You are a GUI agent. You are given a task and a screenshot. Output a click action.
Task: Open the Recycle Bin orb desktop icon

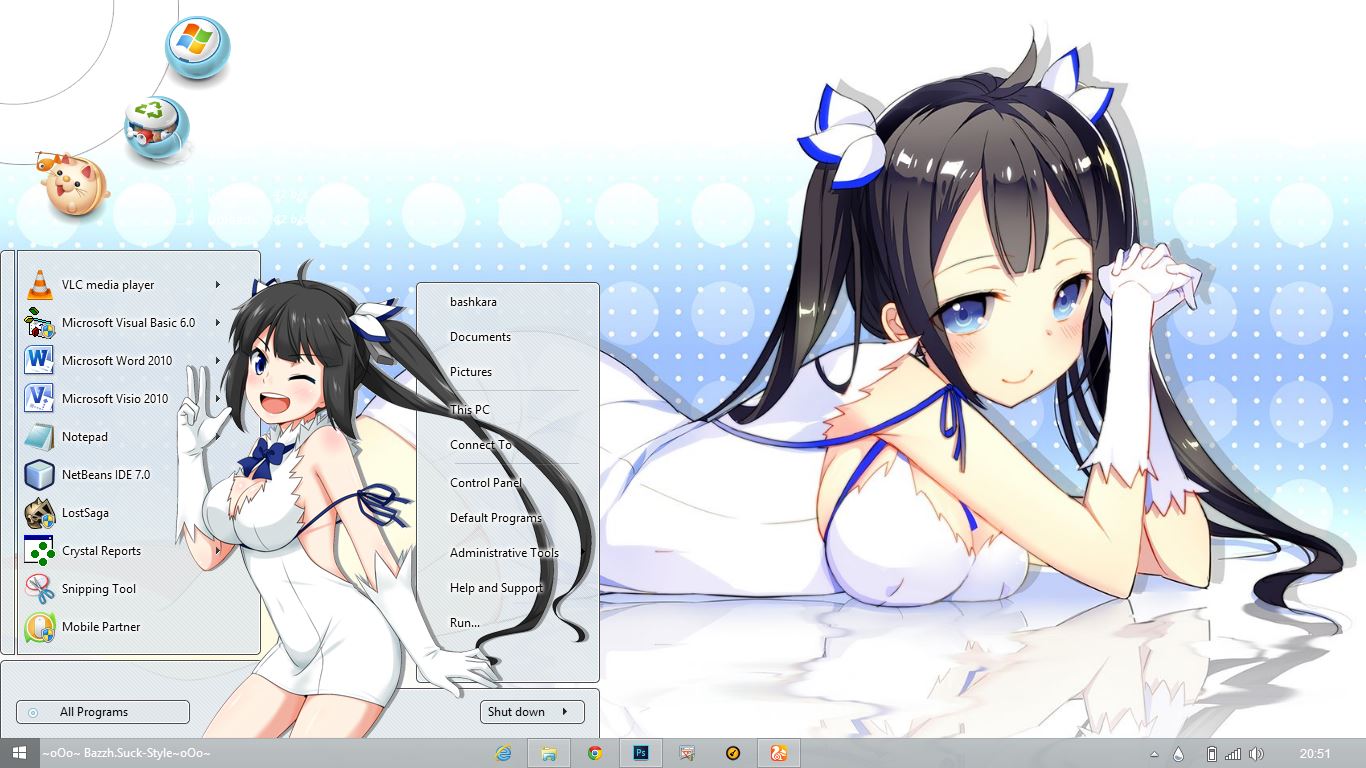[x=157, y=128]
